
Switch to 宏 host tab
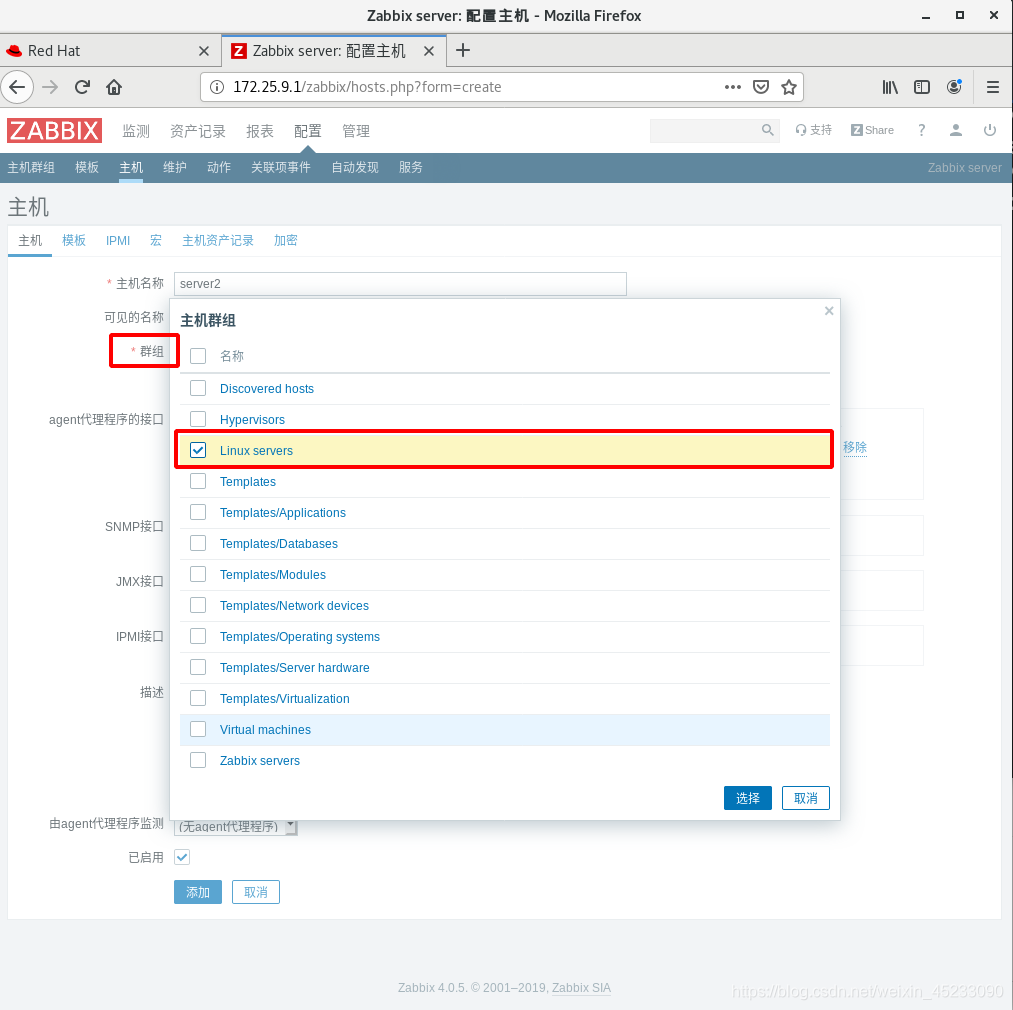click(156, 241)
